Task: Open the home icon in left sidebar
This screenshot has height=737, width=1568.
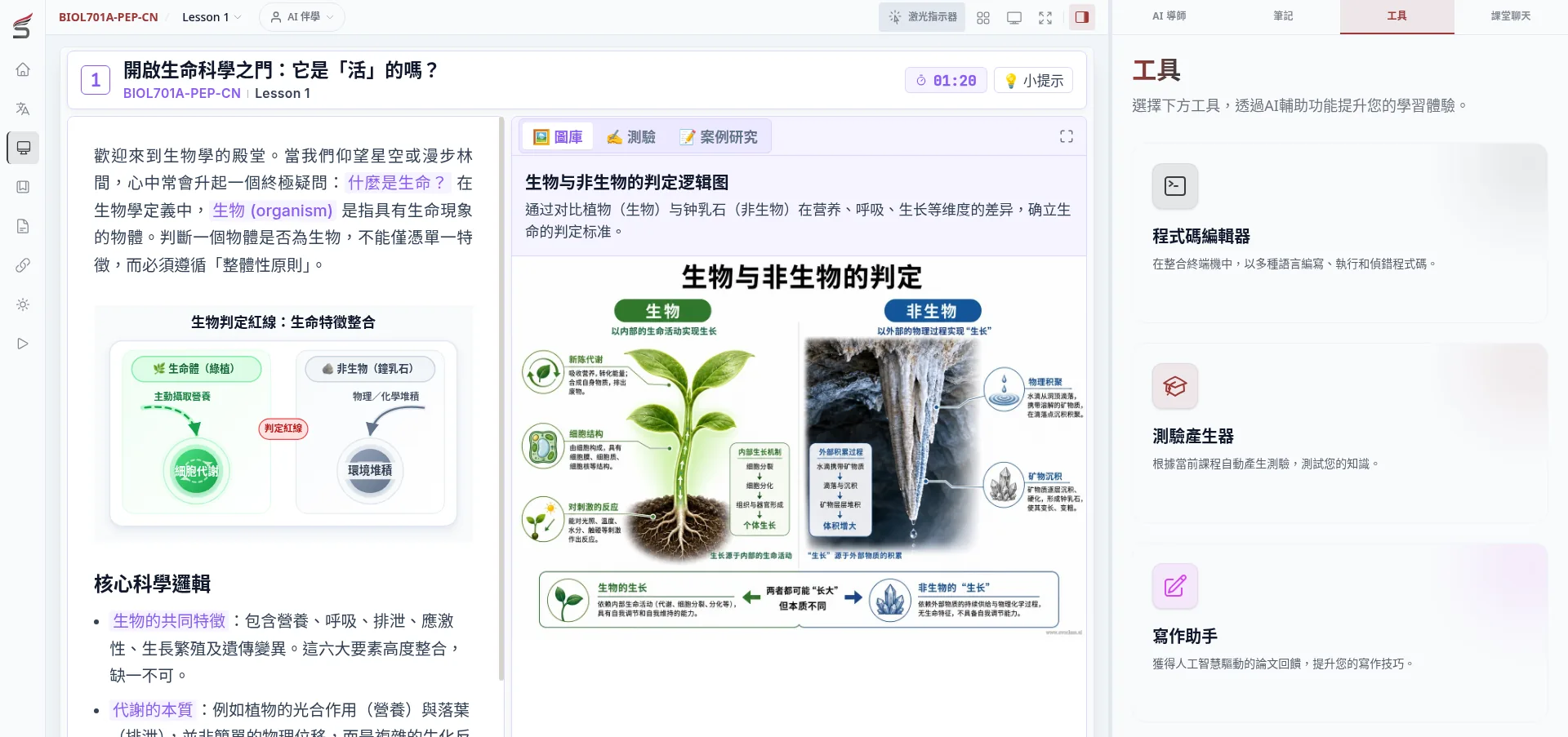Action: 23,69
